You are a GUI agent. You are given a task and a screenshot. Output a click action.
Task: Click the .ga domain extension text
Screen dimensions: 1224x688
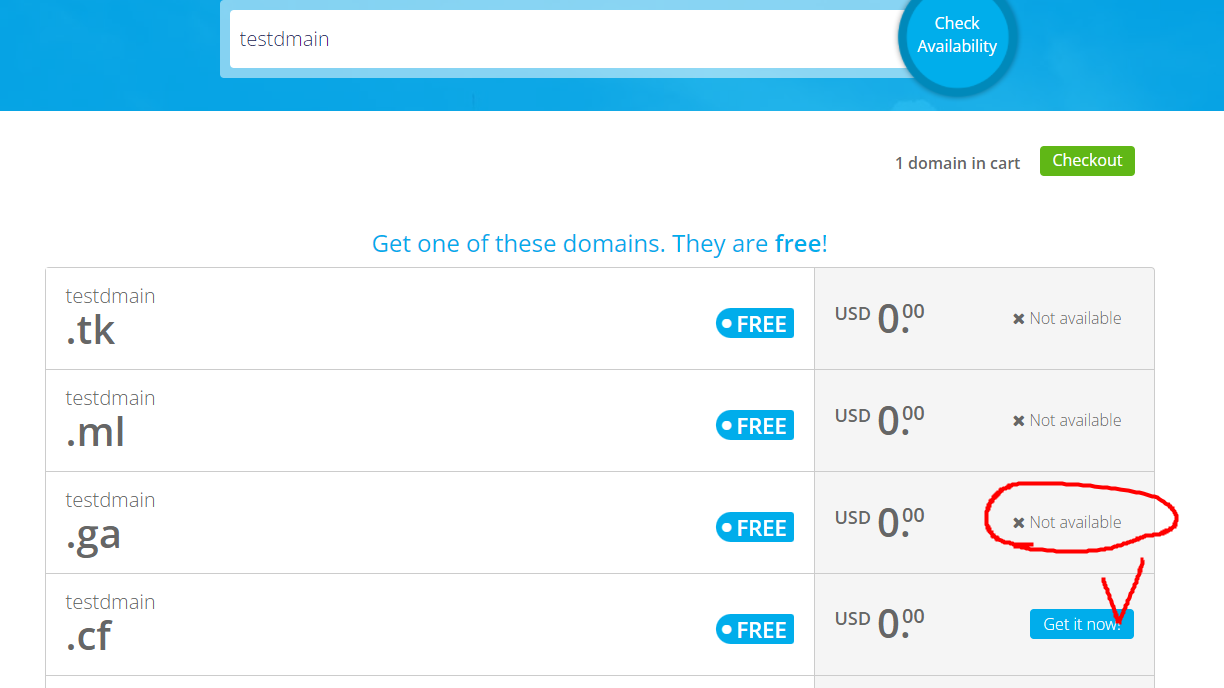click(x=94, y=536)
